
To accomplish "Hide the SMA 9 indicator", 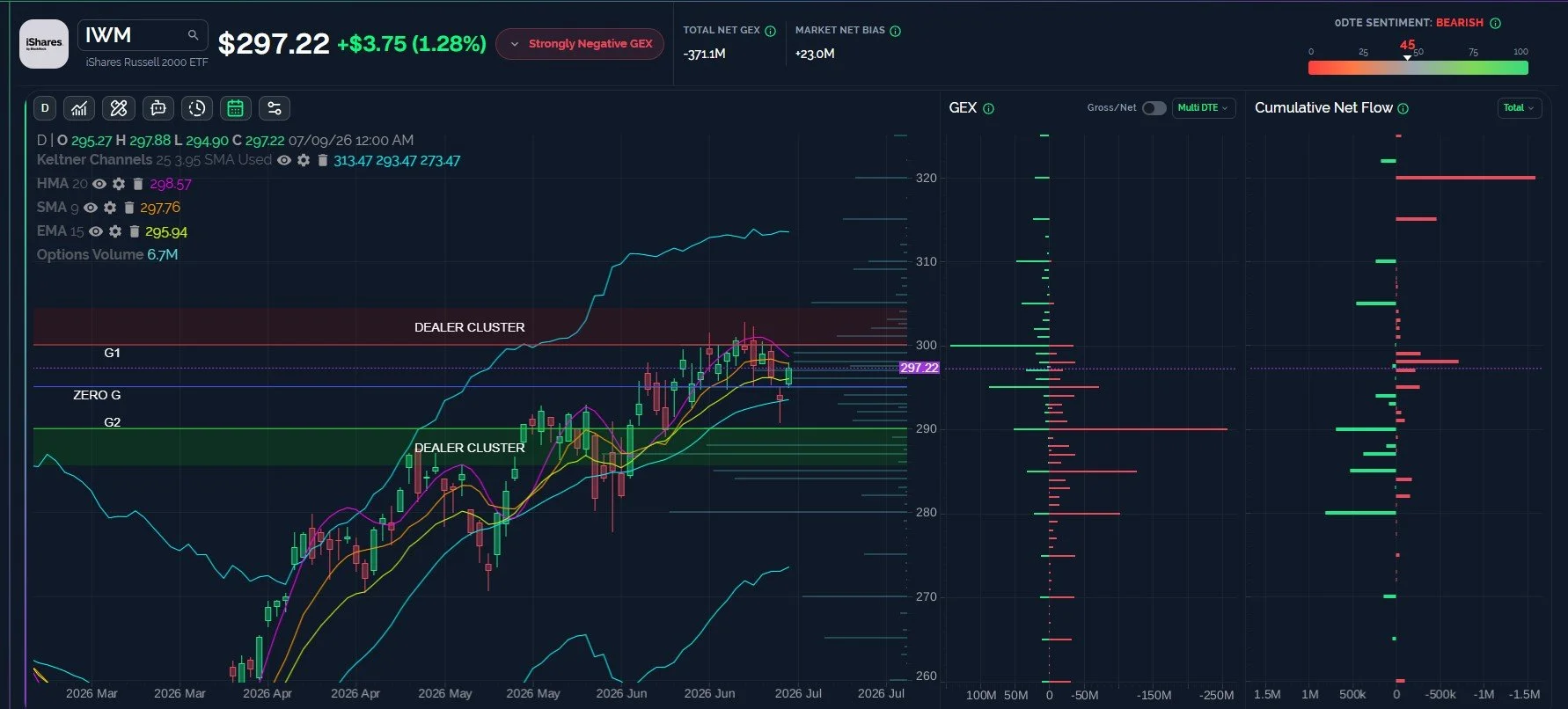I will coord(91,208).
